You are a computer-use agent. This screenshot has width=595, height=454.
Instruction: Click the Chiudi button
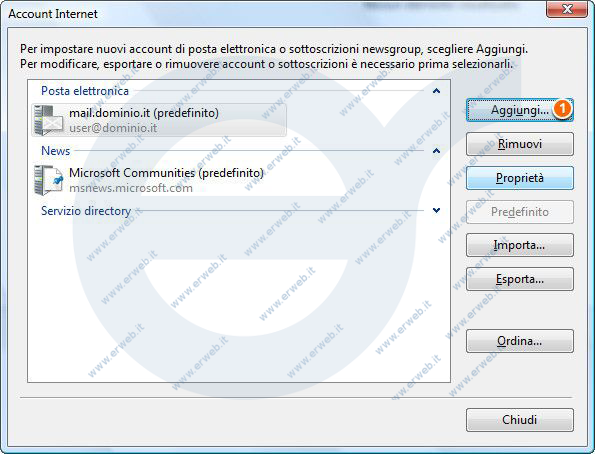click(x=519, y=420)
